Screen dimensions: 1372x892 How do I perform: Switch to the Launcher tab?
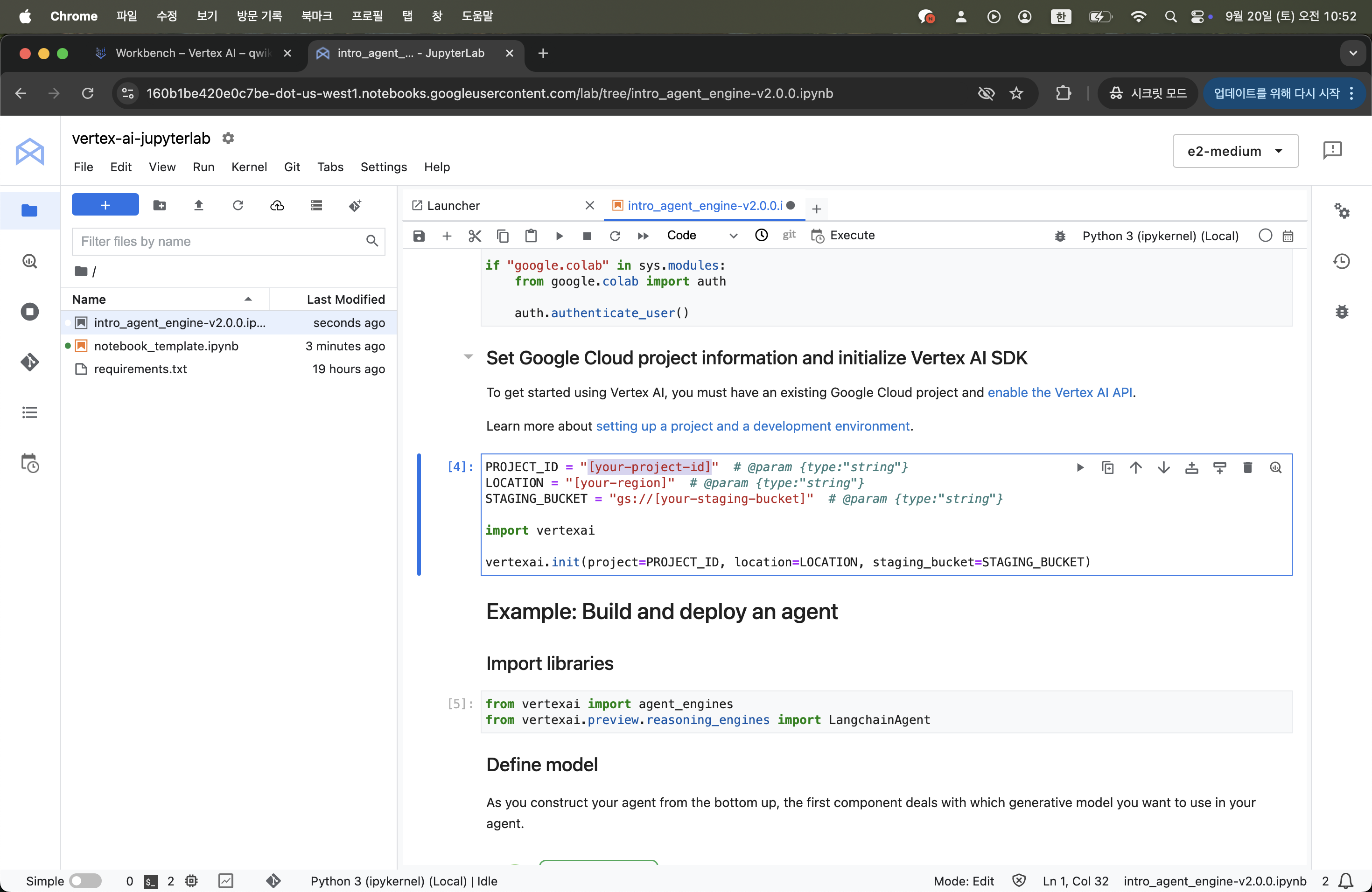[453, 206]
